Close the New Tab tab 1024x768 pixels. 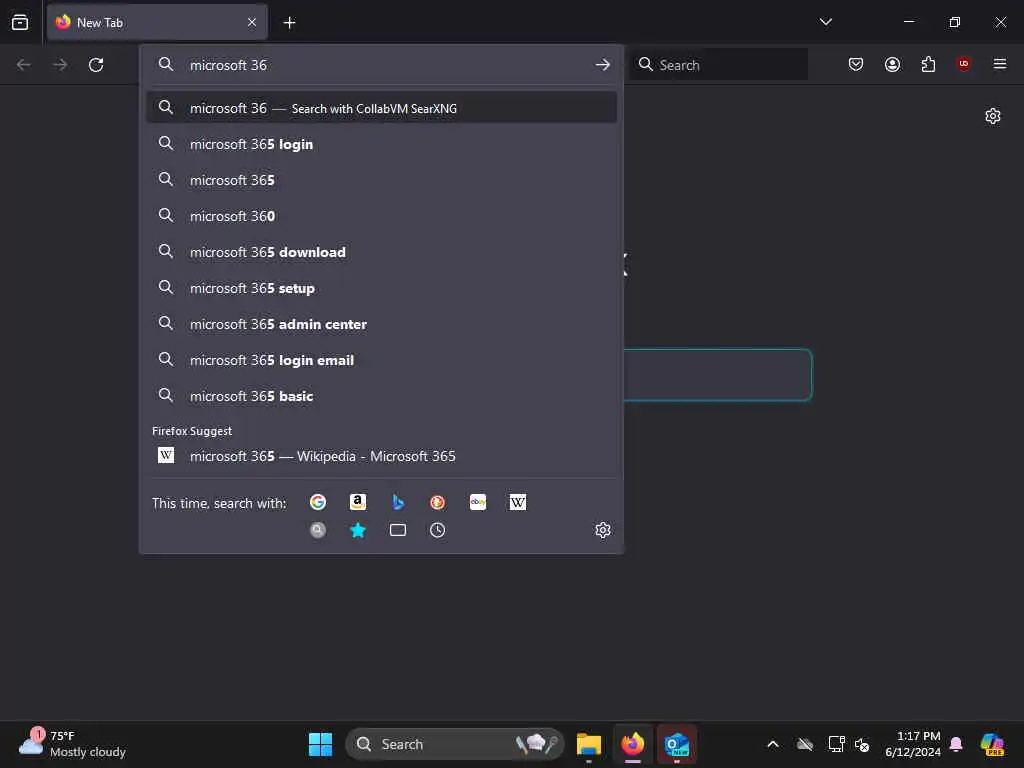(252, 22)
